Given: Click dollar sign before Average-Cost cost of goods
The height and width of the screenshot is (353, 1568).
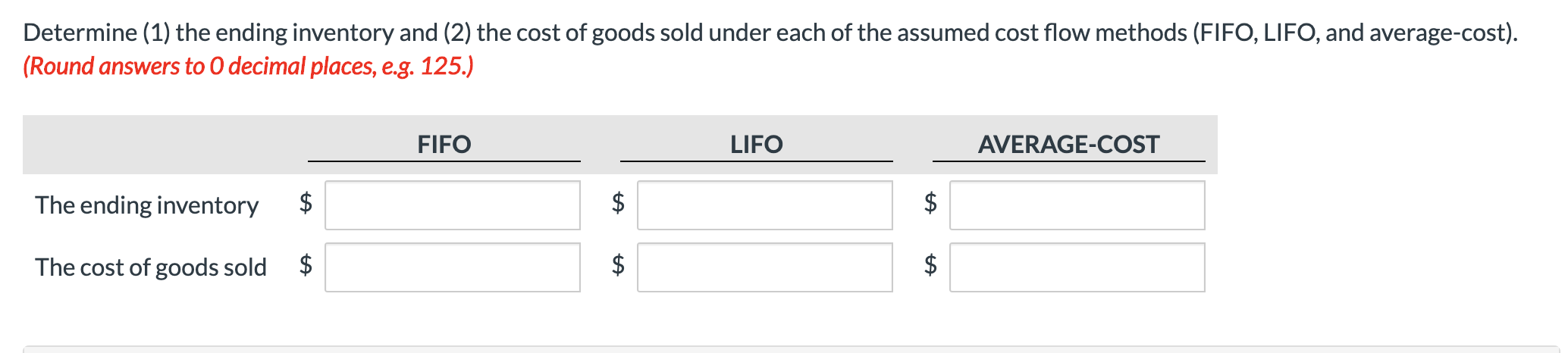Looking at the screenshot, I should coord(930,264).
